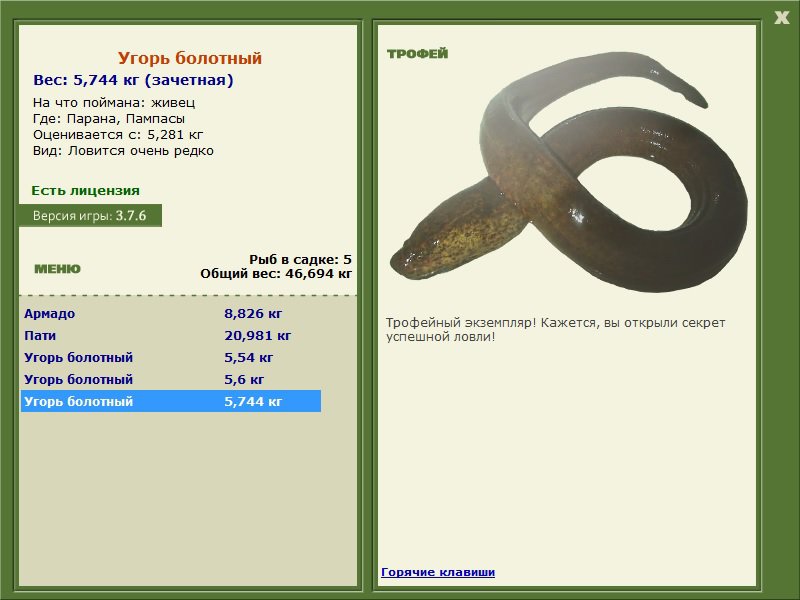
Task: Click the Общий вес: 46,694 кг value
Action: point(276,273)
